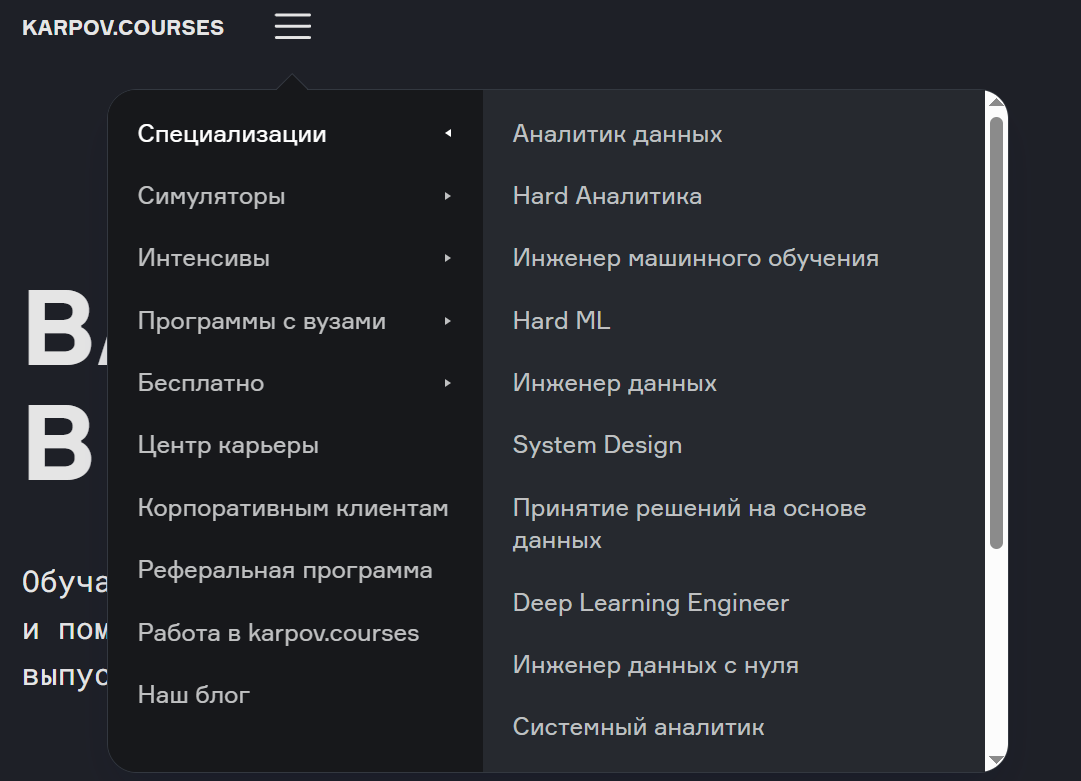The width and height of the screenshot is (1081, 781).
Task: Collapse the Специализации submenu arrow
Action: (x=448, y=133)
